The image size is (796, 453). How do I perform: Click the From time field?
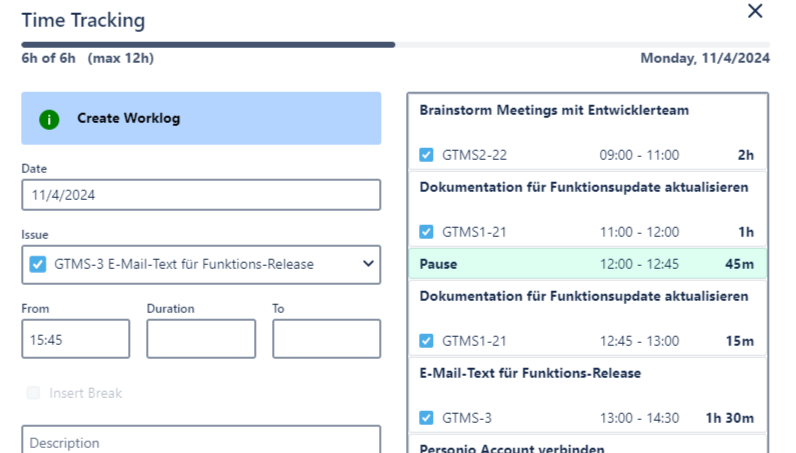pos(76,339)
